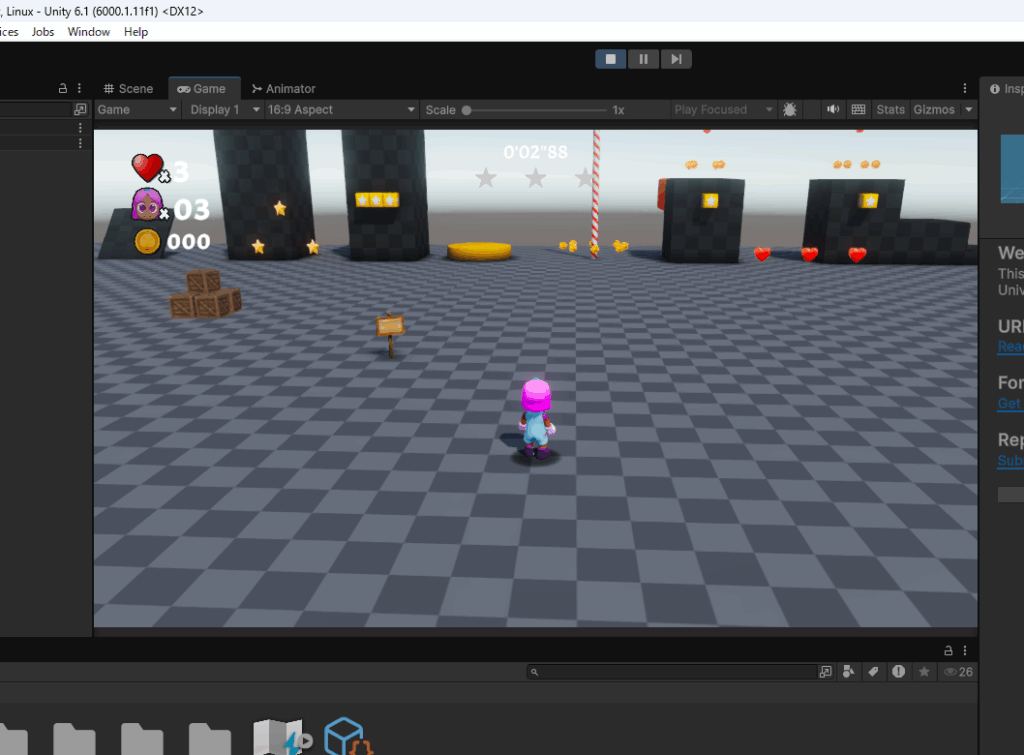1024x755 pixels.
Task: Toggle the keyboard Shortcuts icon in the Game toolbar
Action: pyautogui.click(x=859, y=110)
